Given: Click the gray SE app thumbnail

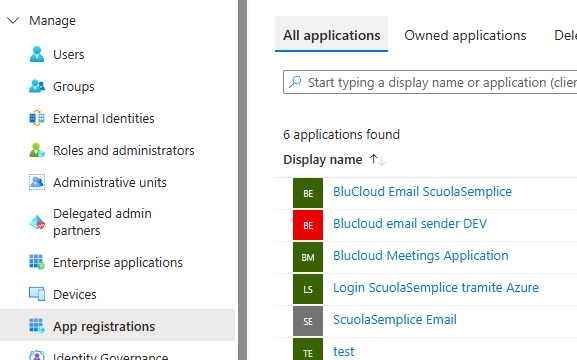Looking at the screenshot, I should (308, 321).
